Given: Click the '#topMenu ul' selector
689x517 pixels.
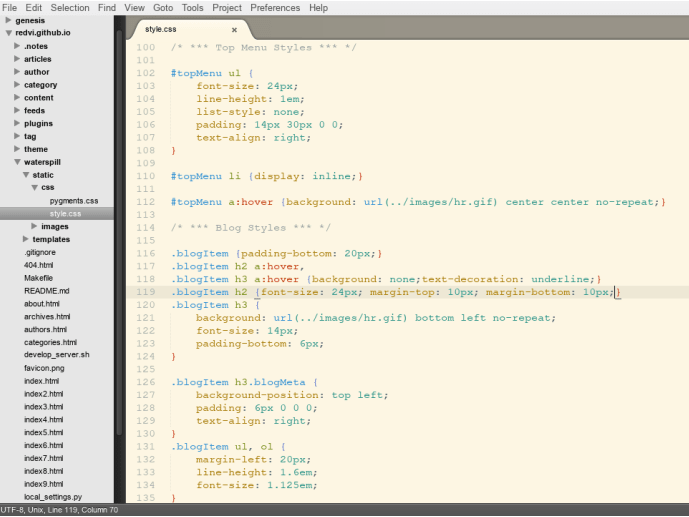Looking at the screenshot, I should [x=206, y=73].
